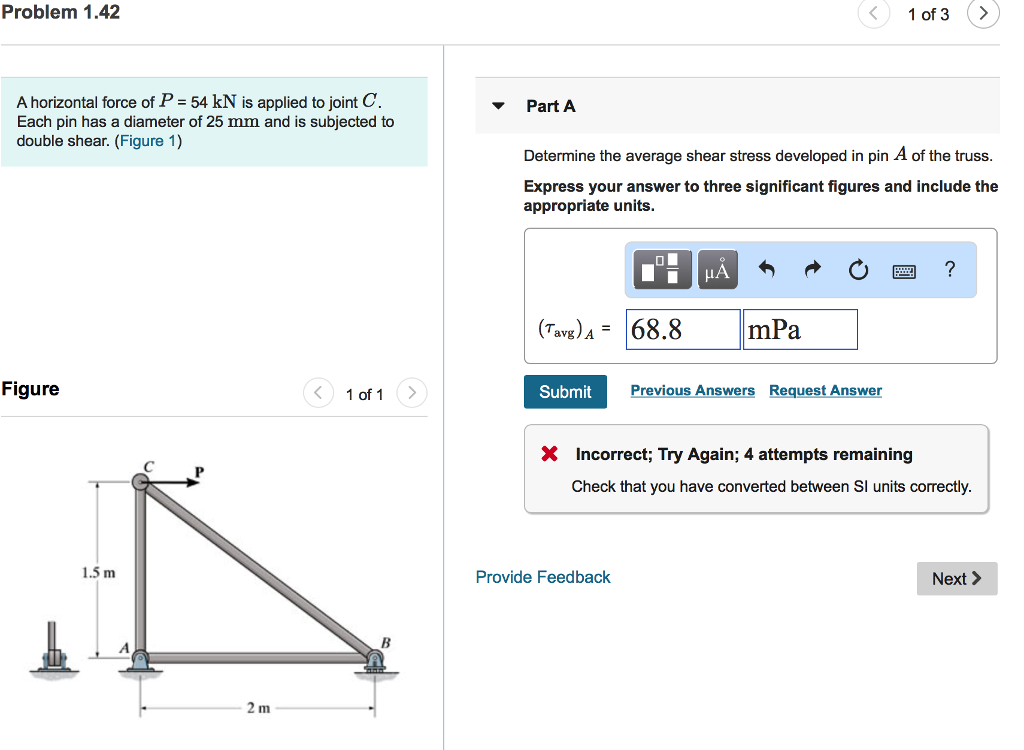Image resolution: width=1024 pixels, height=750 pixels.
Task: Undo the last answer edit
Action: point(765,269)
